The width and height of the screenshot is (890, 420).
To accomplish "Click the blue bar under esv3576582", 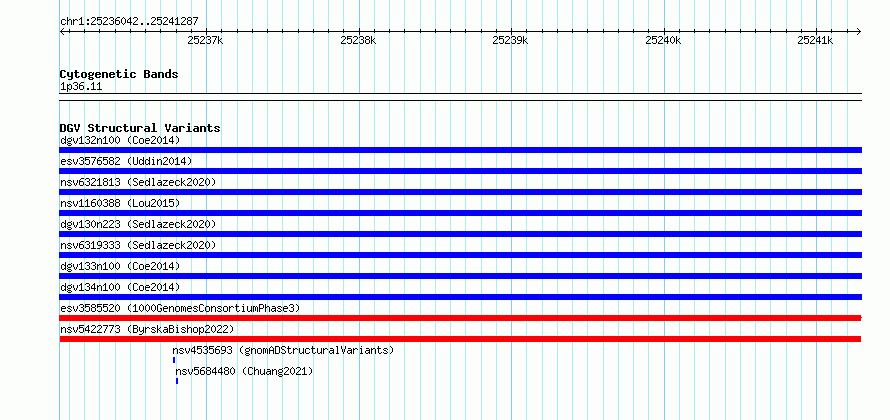I will 460,171.
